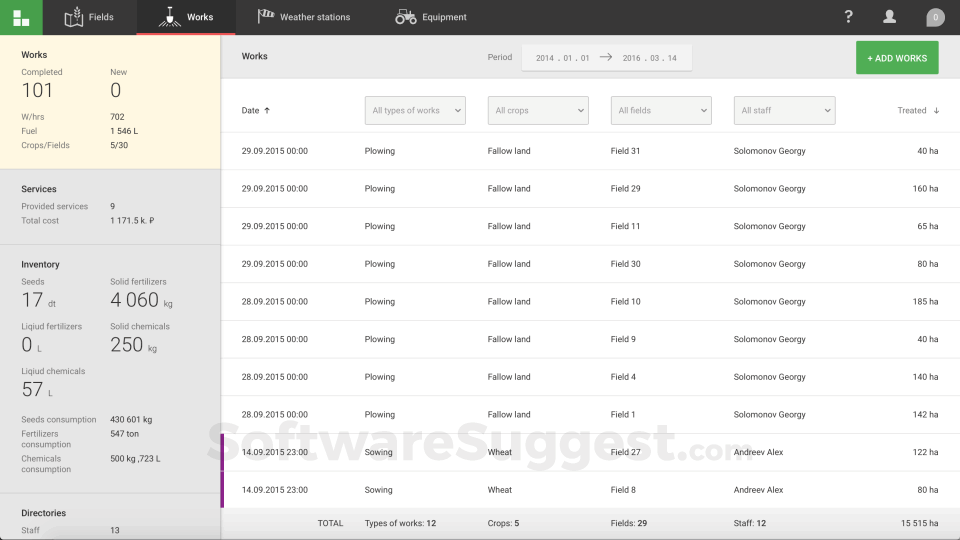Select the Field 4 cell
This screenshot has width=960, height=540.
(623, 377)
